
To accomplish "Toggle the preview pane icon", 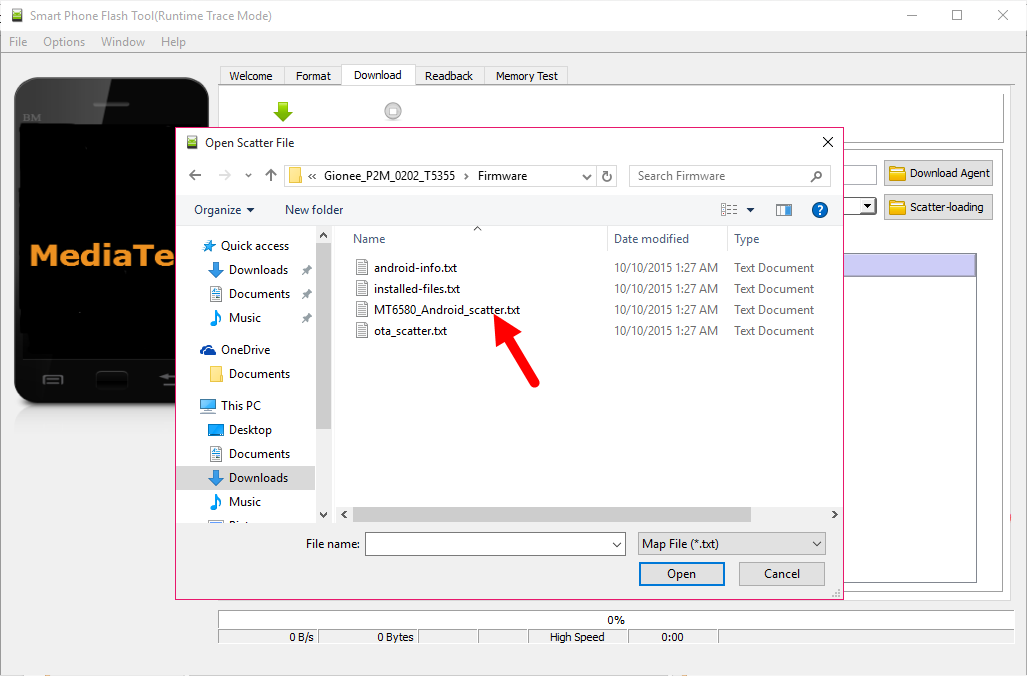I will tap(783, 210).
